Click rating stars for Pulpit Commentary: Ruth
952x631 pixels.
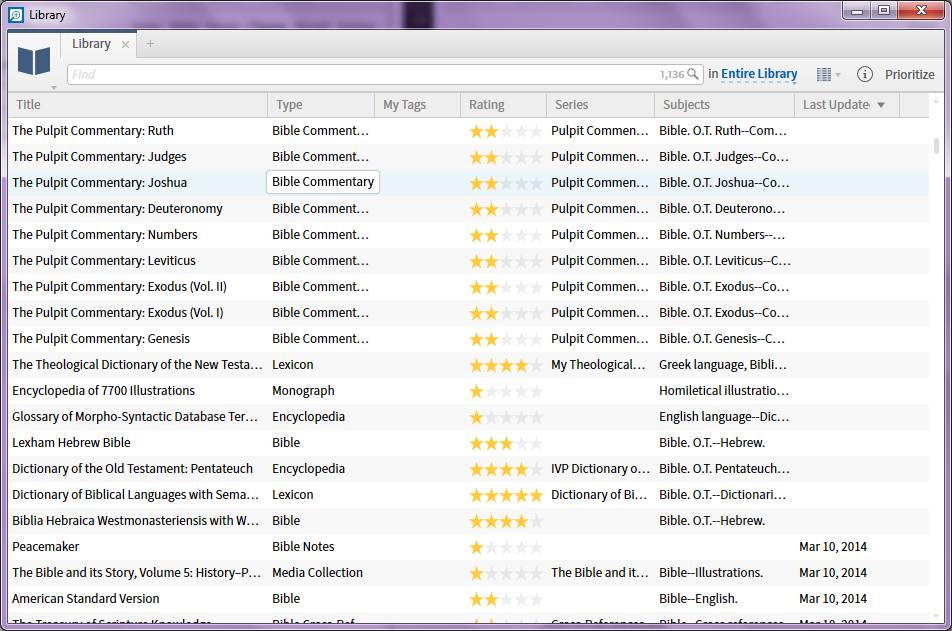(505, 131)
